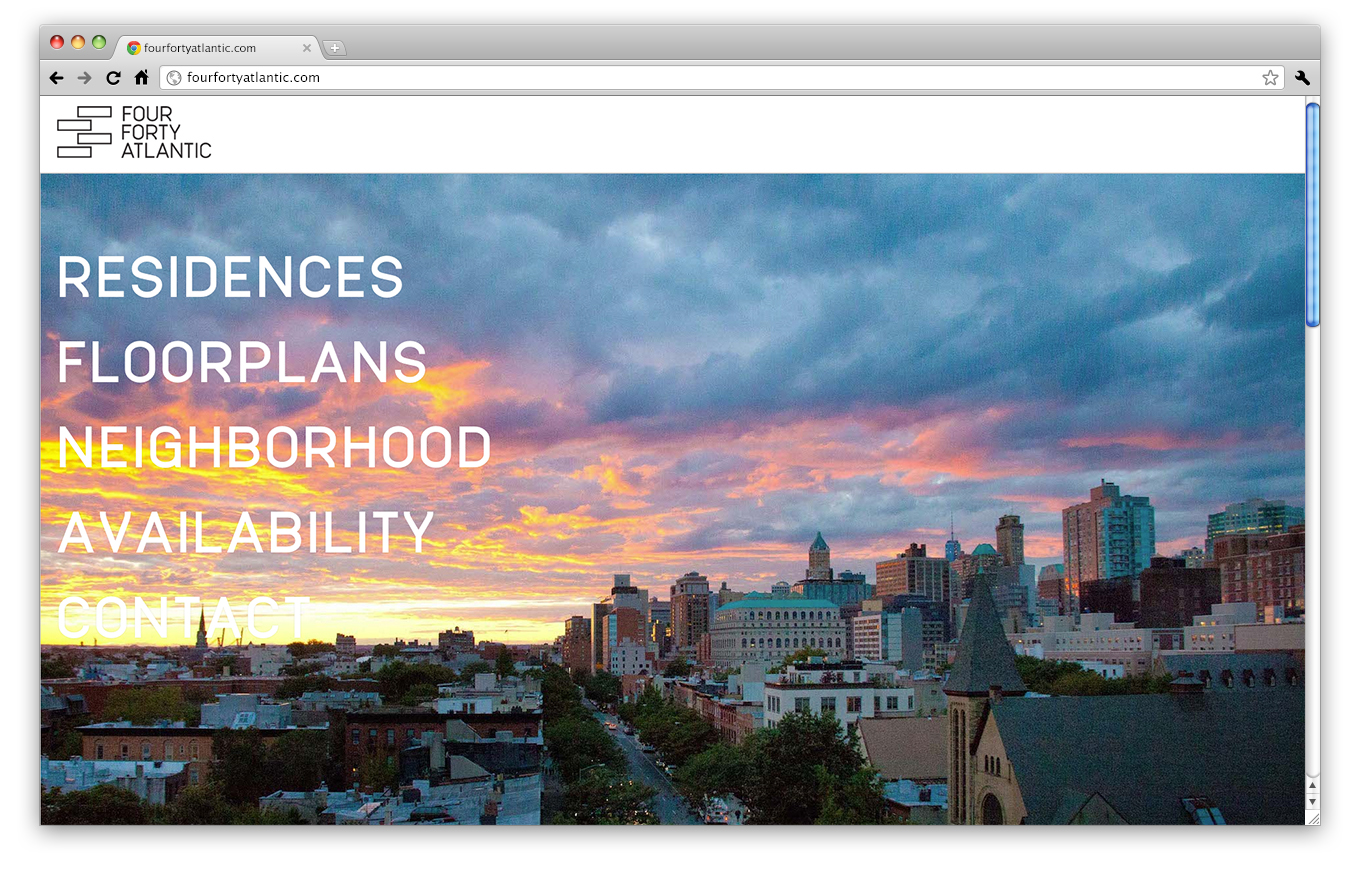1360x880 pixels.
Task: Select the fourfortyatlantic.com tab
Action: point(220,48)
